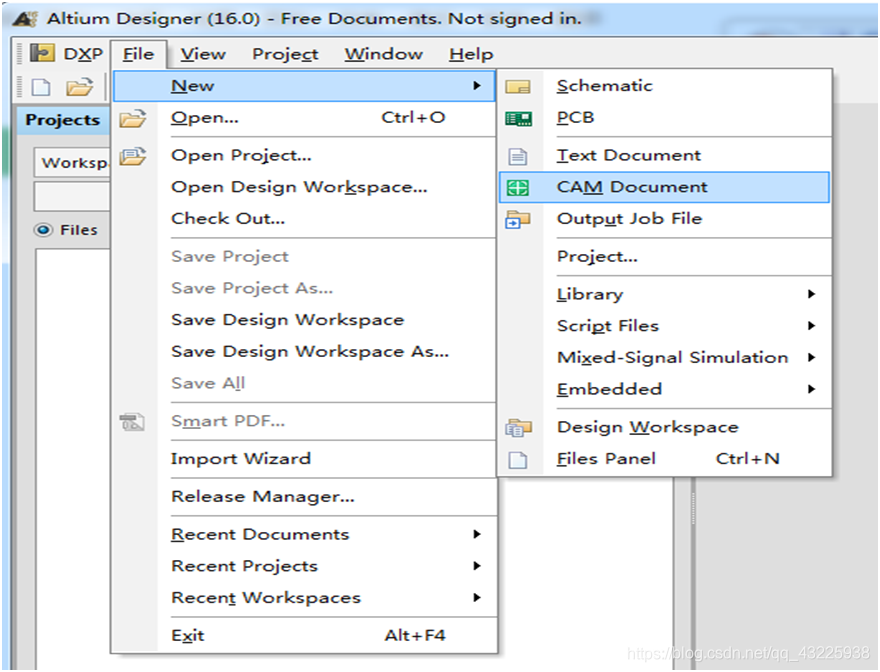Select the Projects panel tab
Viewport: 880px width, 672px height.
click(63, 120)
